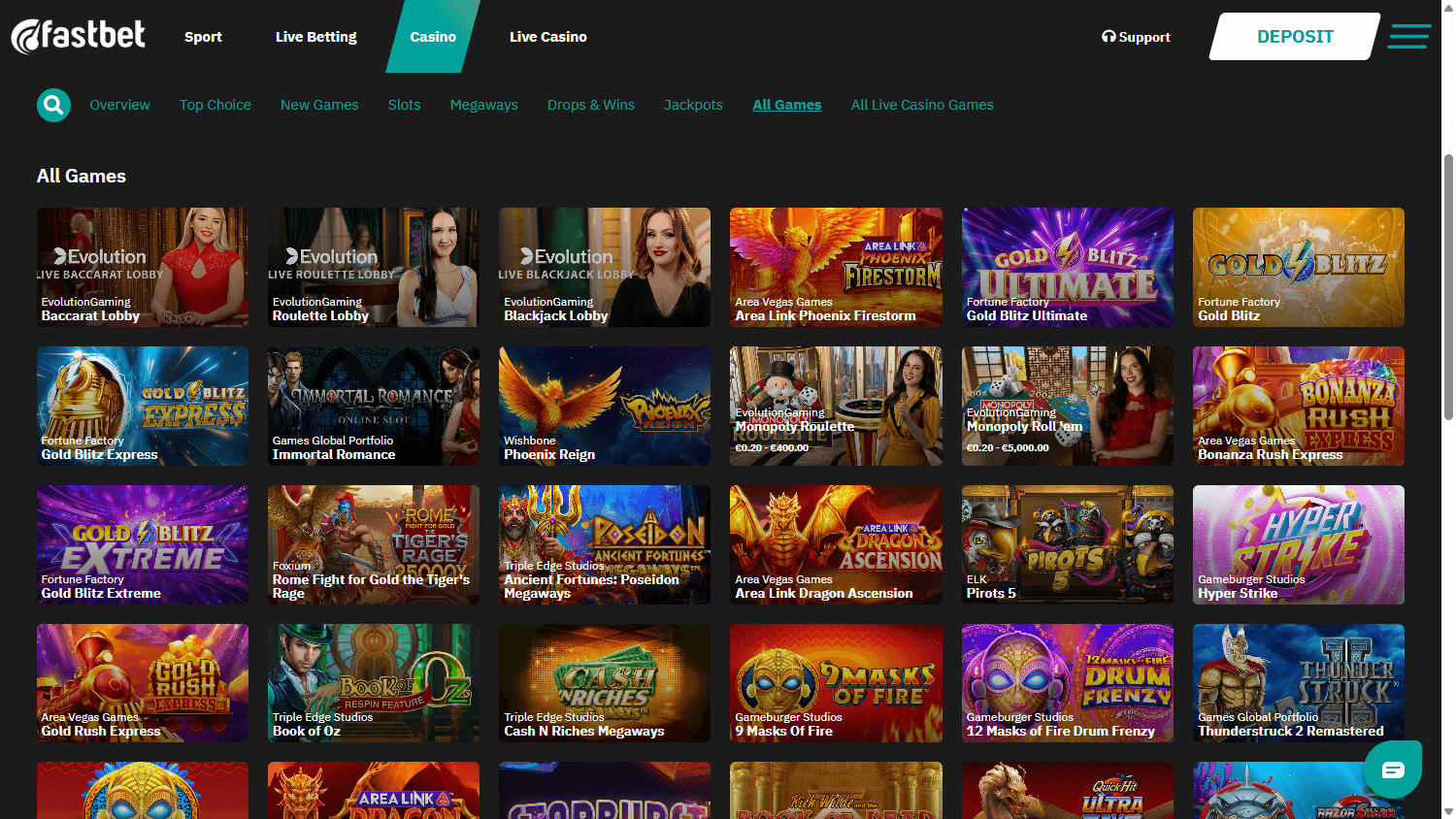The image size is (1456, 819).
Task: Launch Thunderstruck 2 Remastered game
Action: click(1299, 683)
